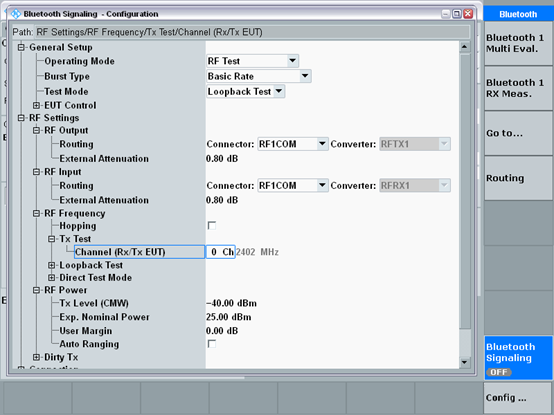
Task: Collapse the General Setup node
Action: click(x=21, y=47)
